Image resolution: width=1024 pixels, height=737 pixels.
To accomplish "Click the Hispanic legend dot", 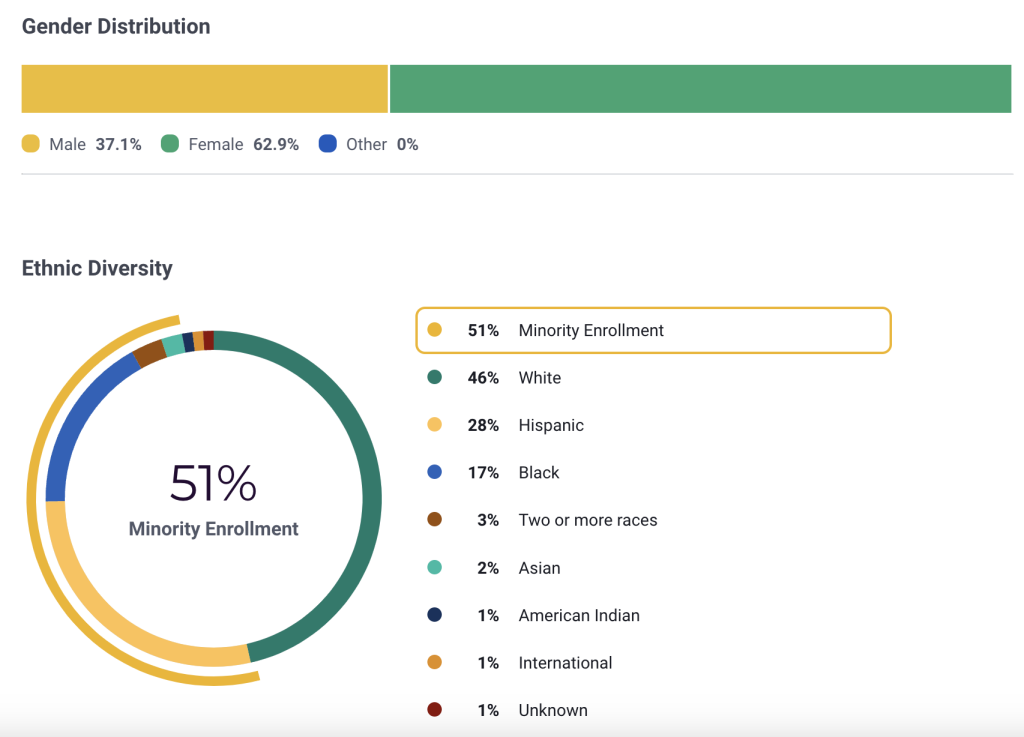I will (434, 425).
